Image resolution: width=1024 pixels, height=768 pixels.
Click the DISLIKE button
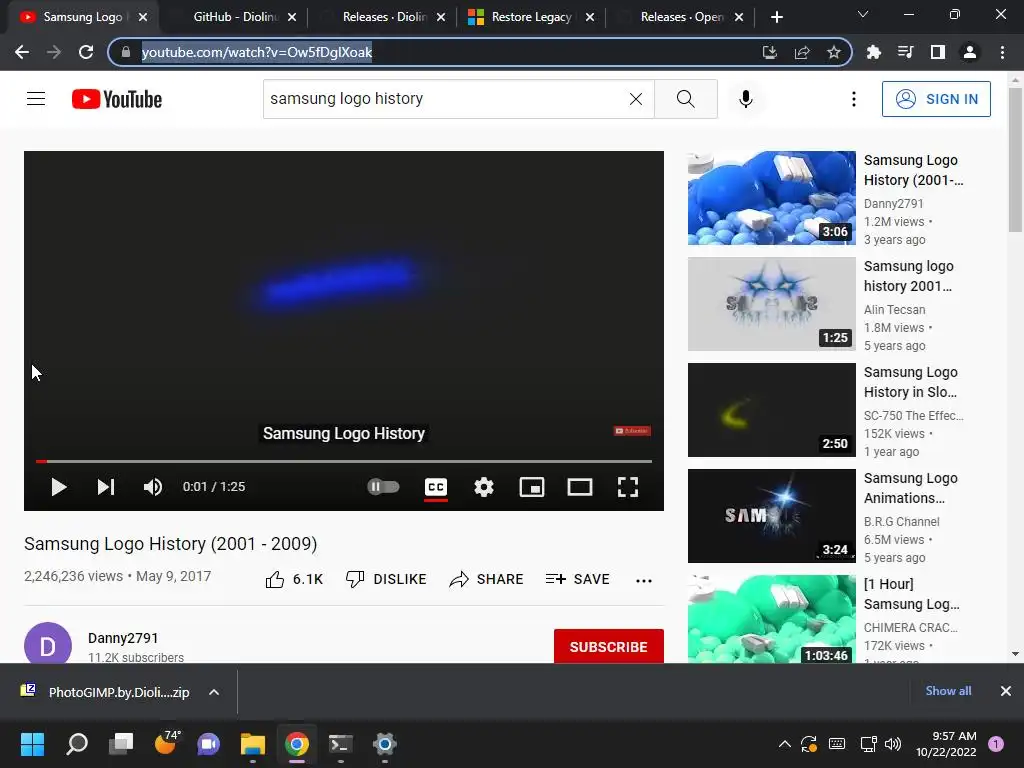386,579
